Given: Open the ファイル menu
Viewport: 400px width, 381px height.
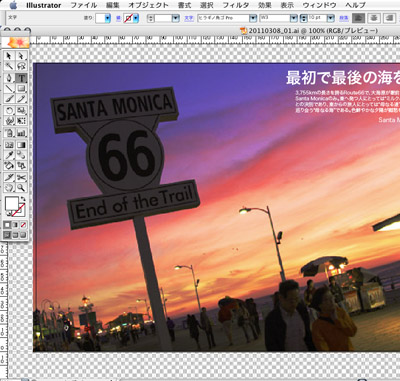Looking at the screenshot, I should pos(84,5).
